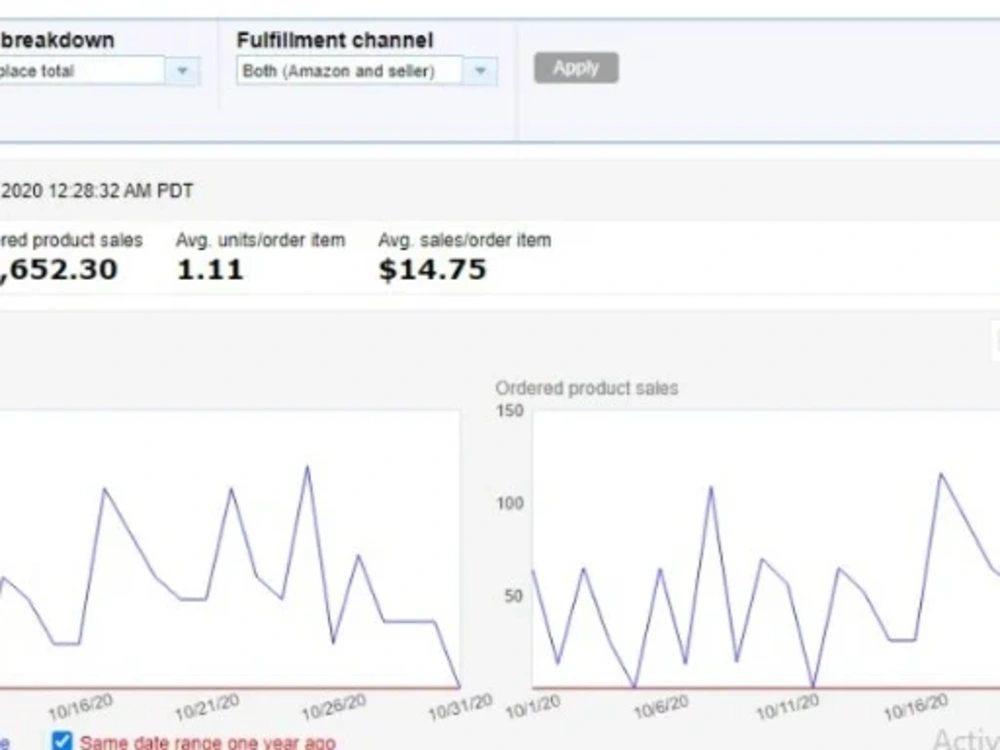Click the Sales breakdown 'place total' field
This screenshot has width=1000, height=750.
tap(82, 71)
